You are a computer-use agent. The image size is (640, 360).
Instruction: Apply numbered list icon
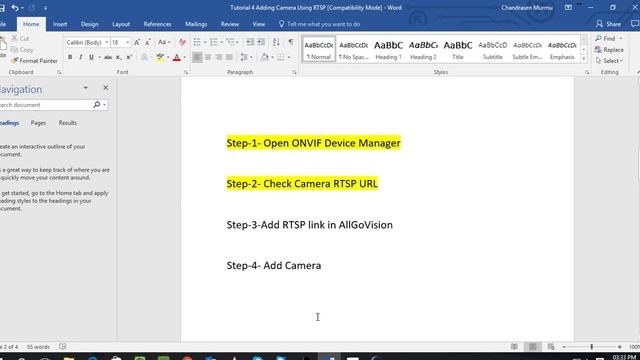[x=213, y=42]
